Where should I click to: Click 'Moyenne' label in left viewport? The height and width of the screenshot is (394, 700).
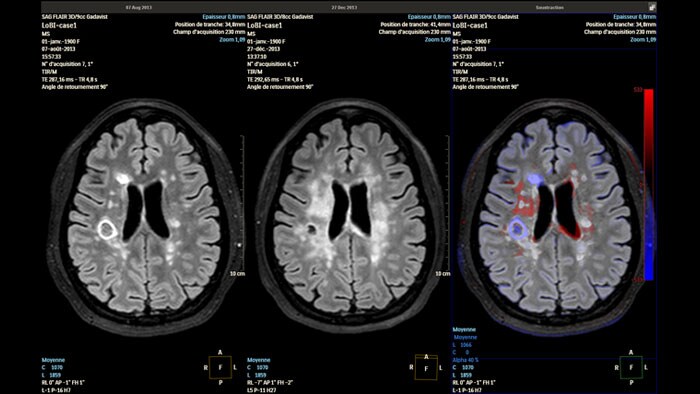(53, 360)
